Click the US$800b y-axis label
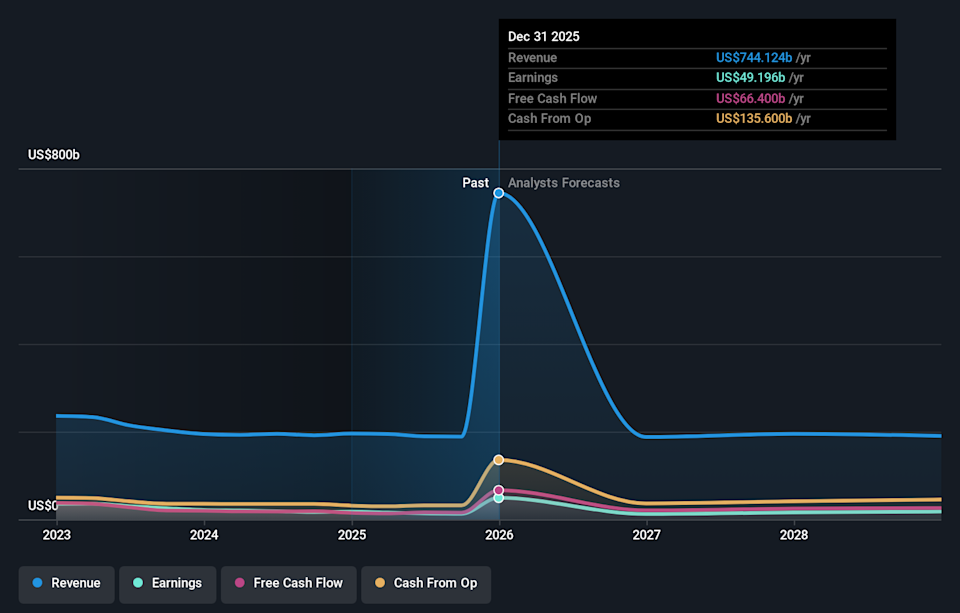 pyautogui.click(x=54, y=155)
